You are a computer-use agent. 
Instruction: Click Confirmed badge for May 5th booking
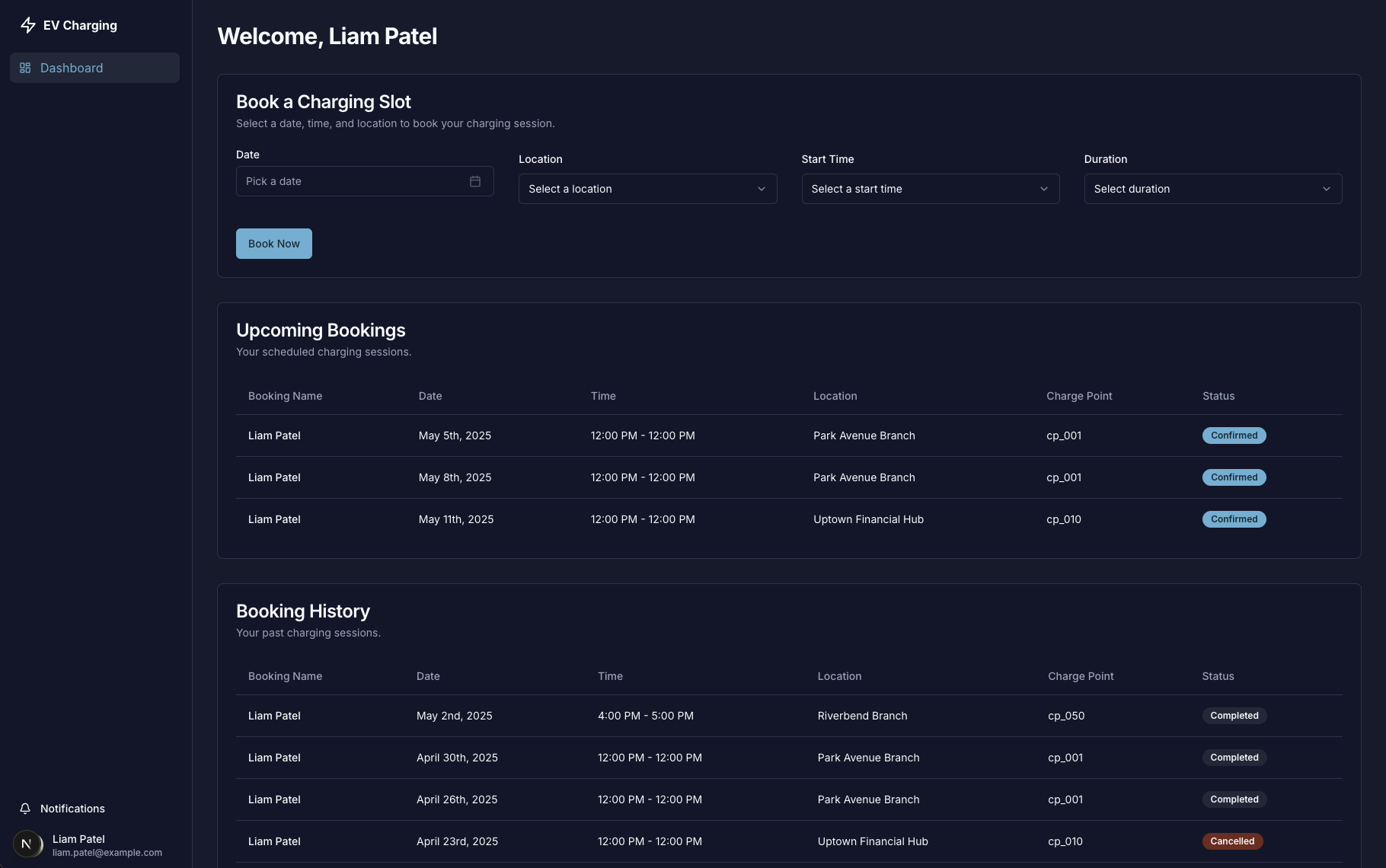[1234, 436]
